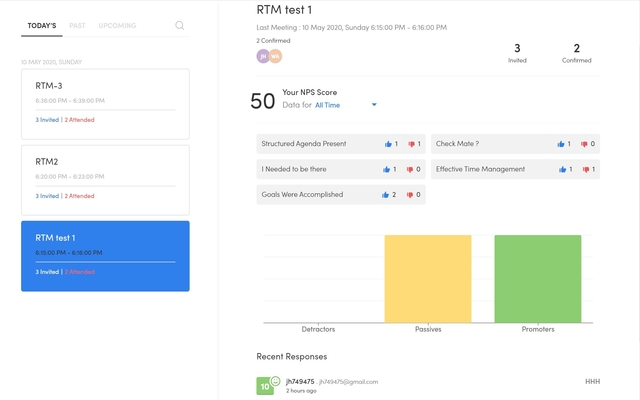The height and width of the screenshot is (400, 640).
Task: Click the RTM2 time 6:20:00 PM - 6:23:00 PM
Action: [x=70, y=177]
